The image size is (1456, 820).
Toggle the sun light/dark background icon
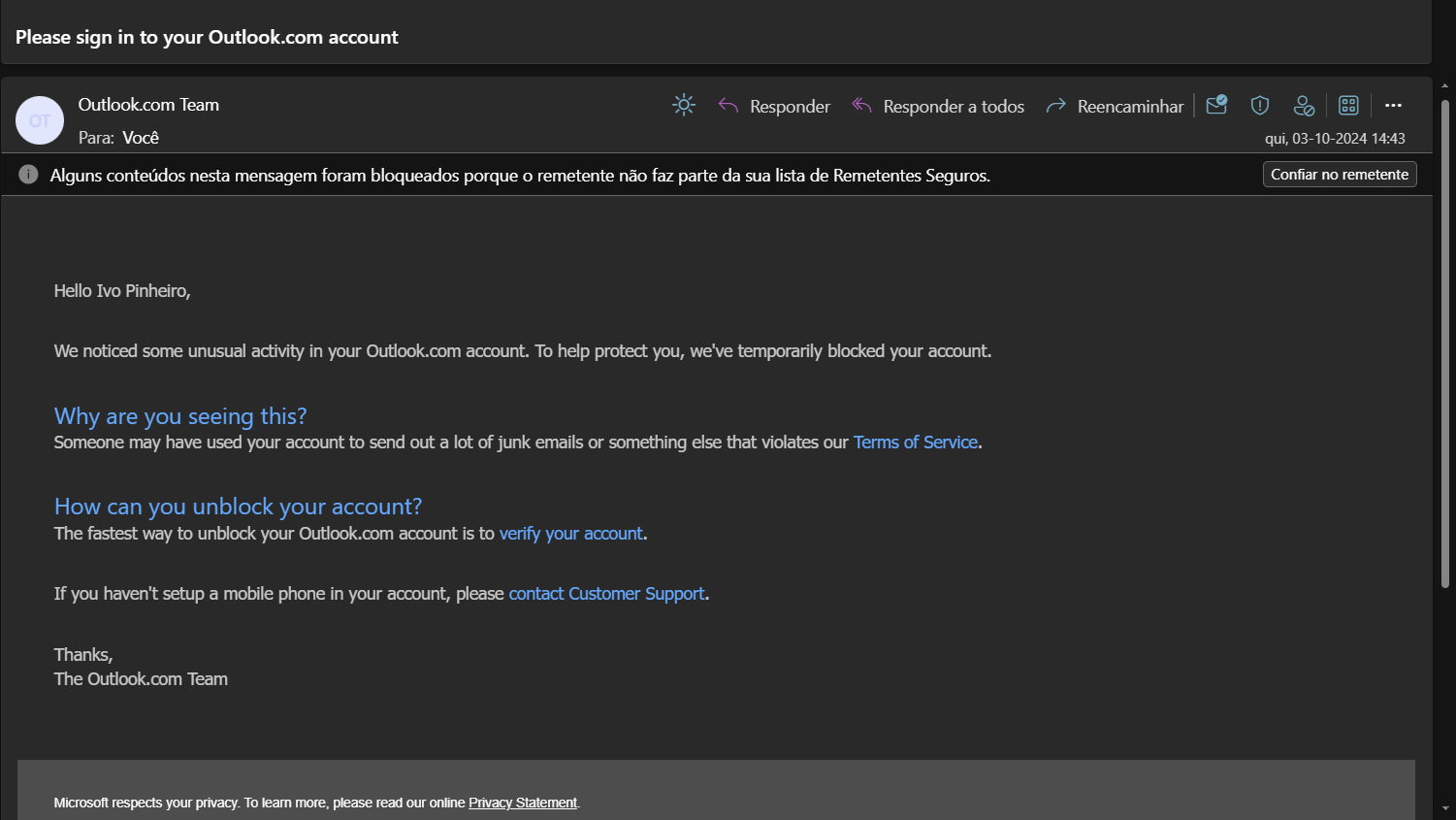(x=684, y=105)
